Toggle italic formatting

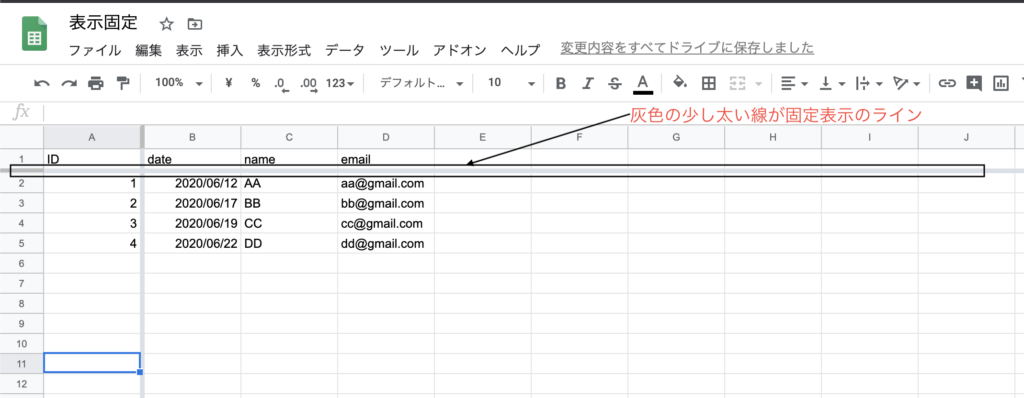coord(588,83)
